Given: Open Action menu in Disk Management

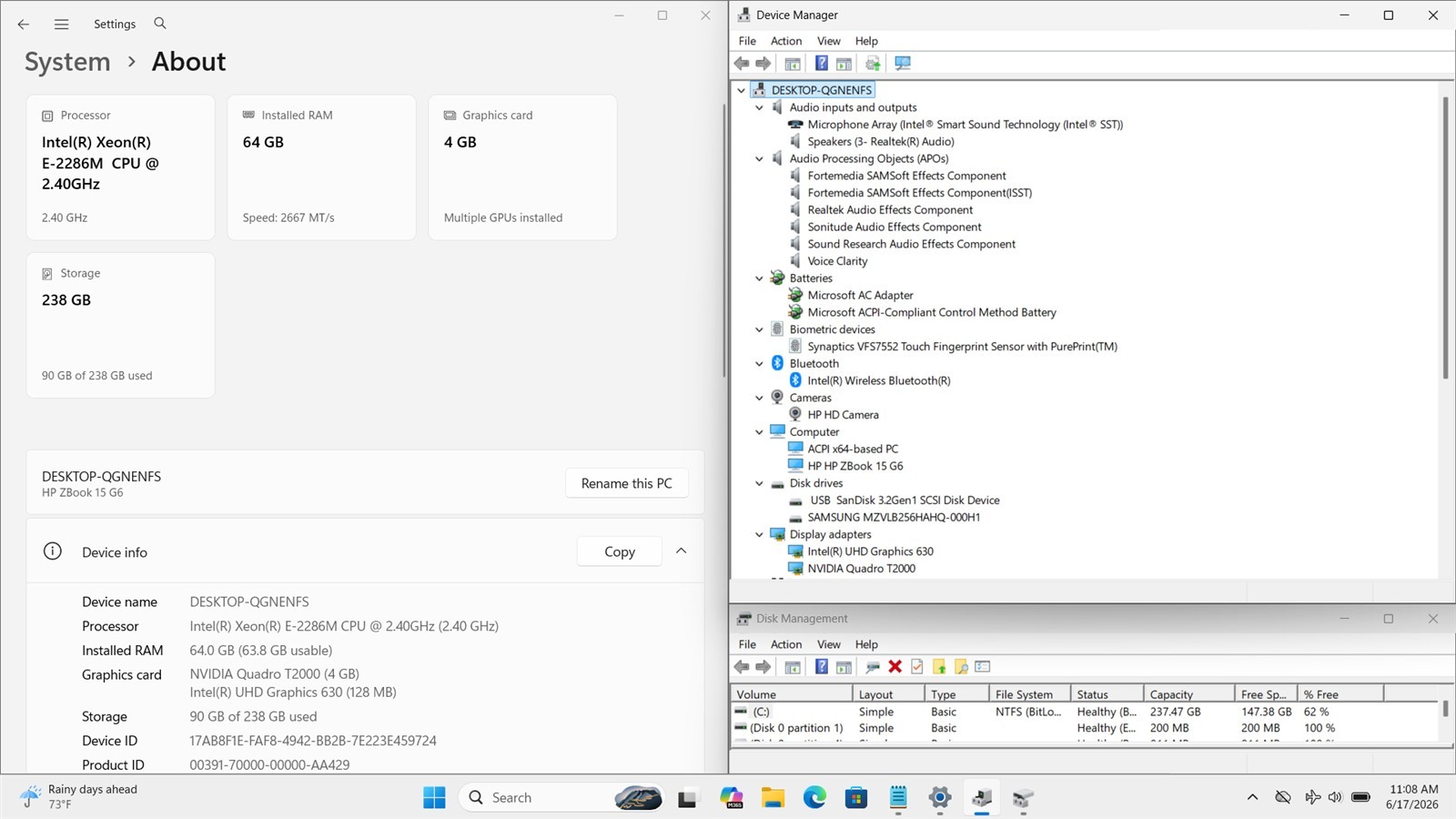Looking at the screenshot, I should (786, 644).
